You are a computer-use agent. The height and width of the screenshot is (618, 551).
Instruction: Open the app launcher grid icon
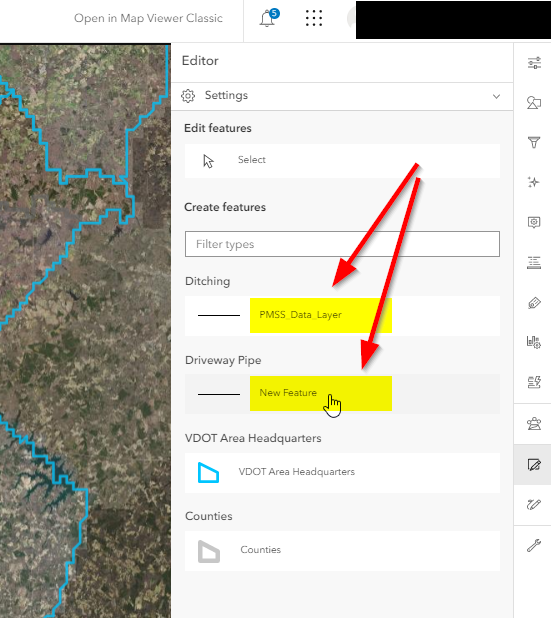[x=314, y=18]
